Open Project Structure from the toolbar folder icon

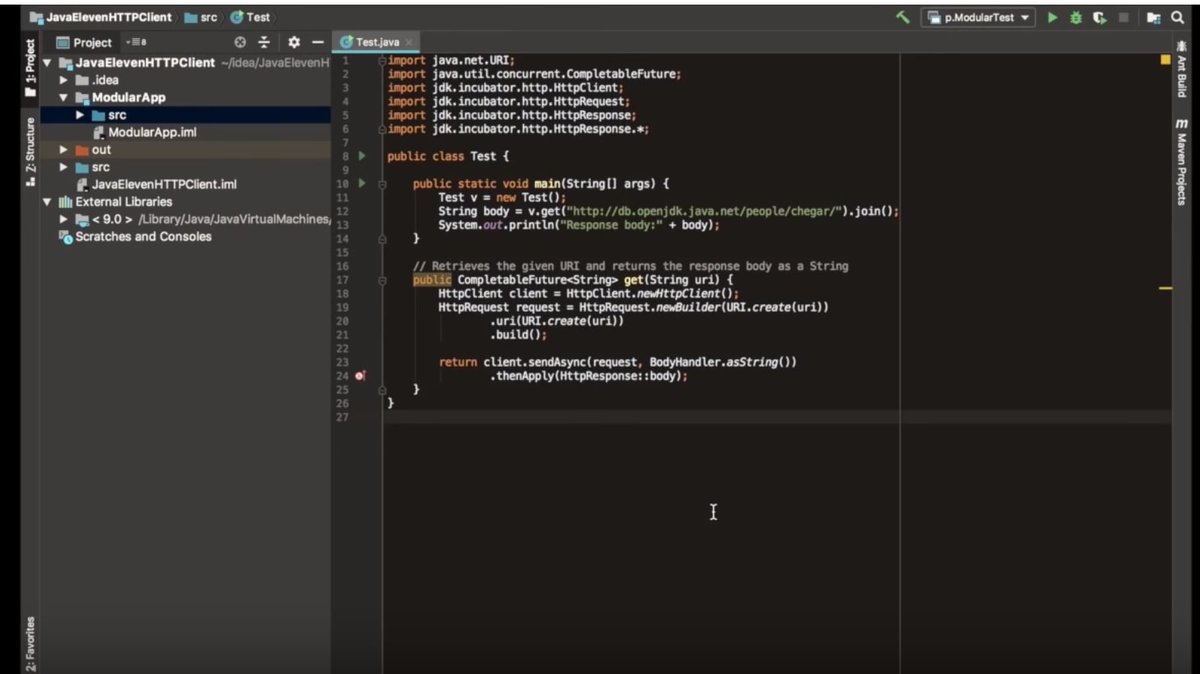[x=1153, y=18]
